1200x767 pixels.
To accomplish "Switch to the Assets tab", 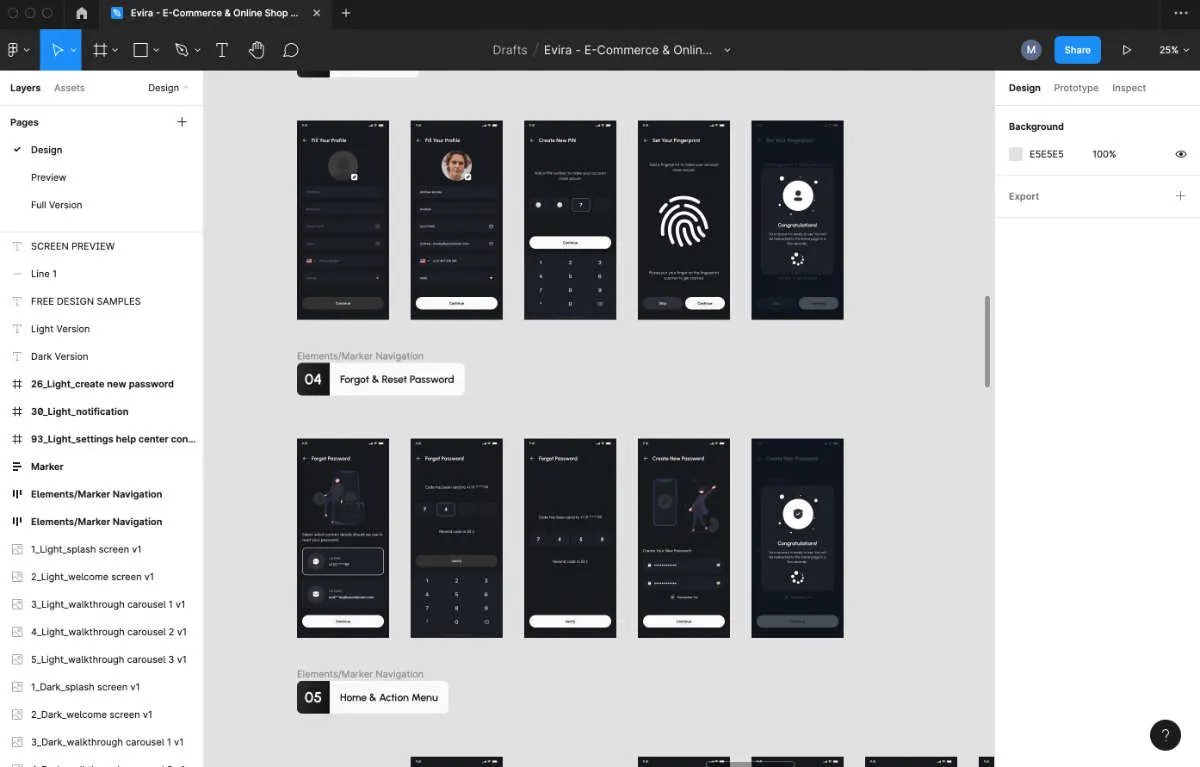I will pos(69,88).
